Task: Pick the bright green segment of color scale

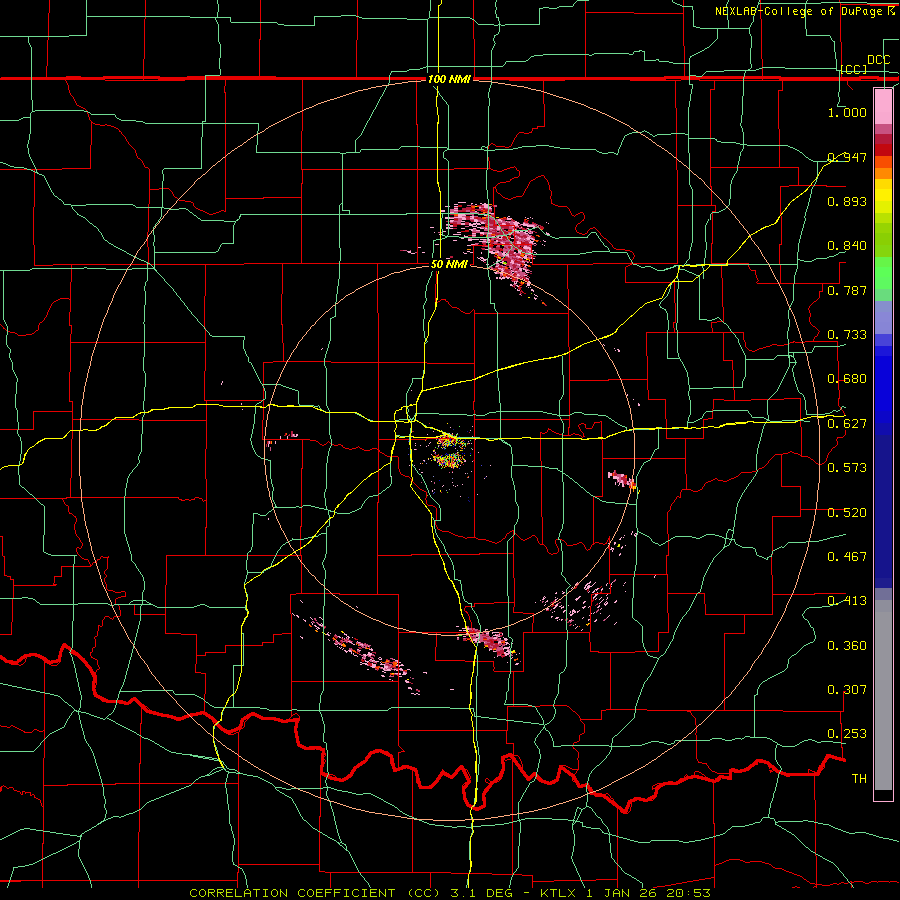Action: pos(883,273)
